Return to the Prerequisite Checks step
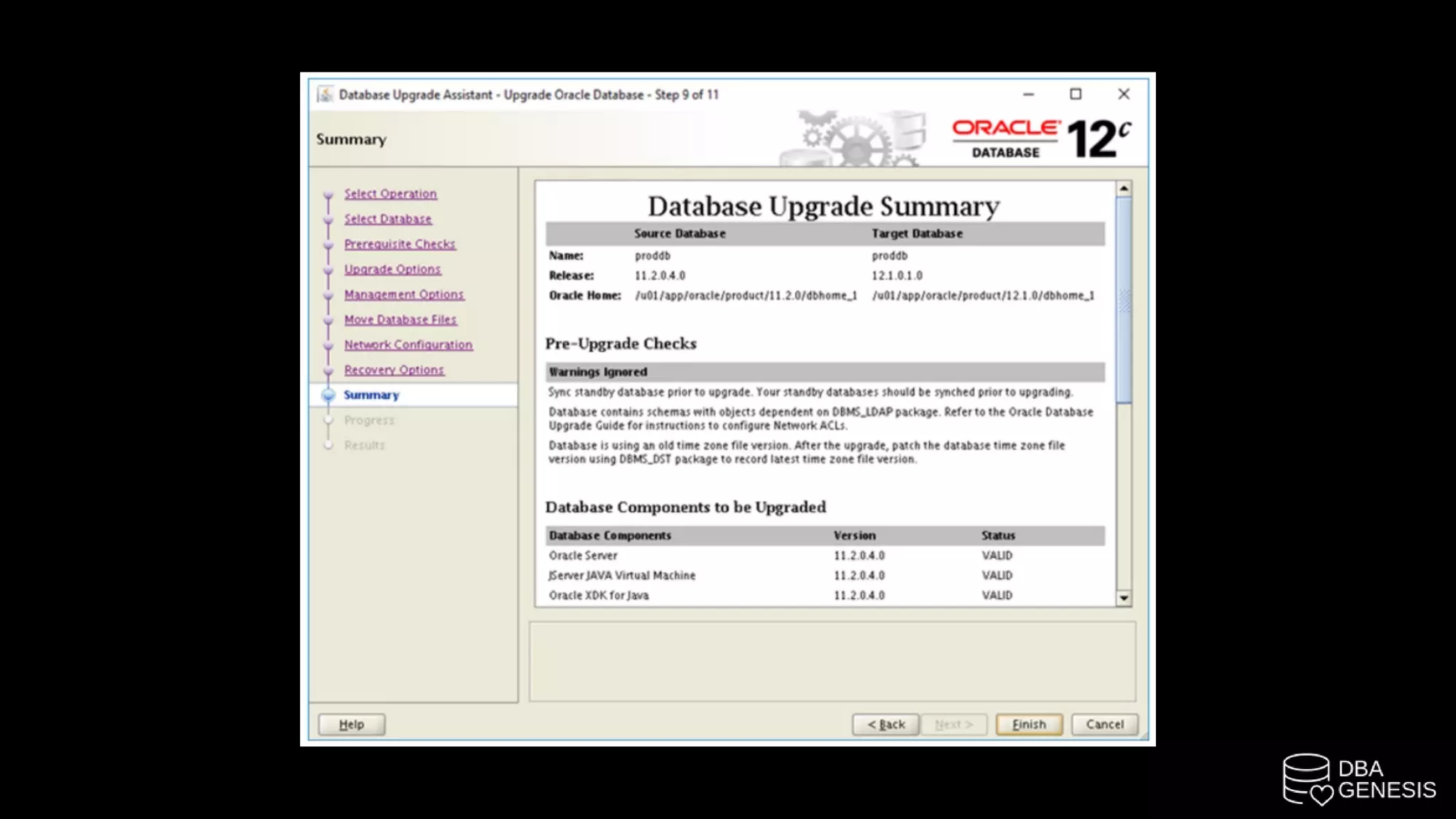Image resolution: width=1456 pixels, height=819 pixels. point(400,244)
